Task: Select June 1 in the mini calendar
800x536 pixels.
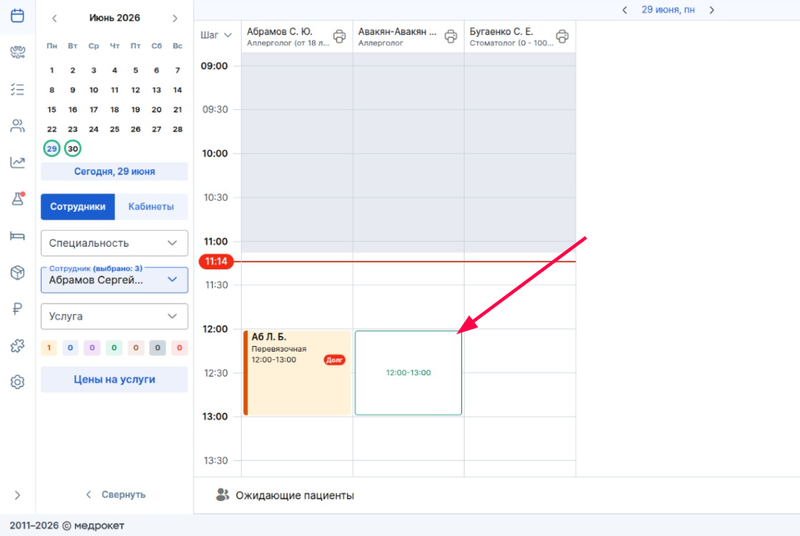Action: tap(52, 70)
